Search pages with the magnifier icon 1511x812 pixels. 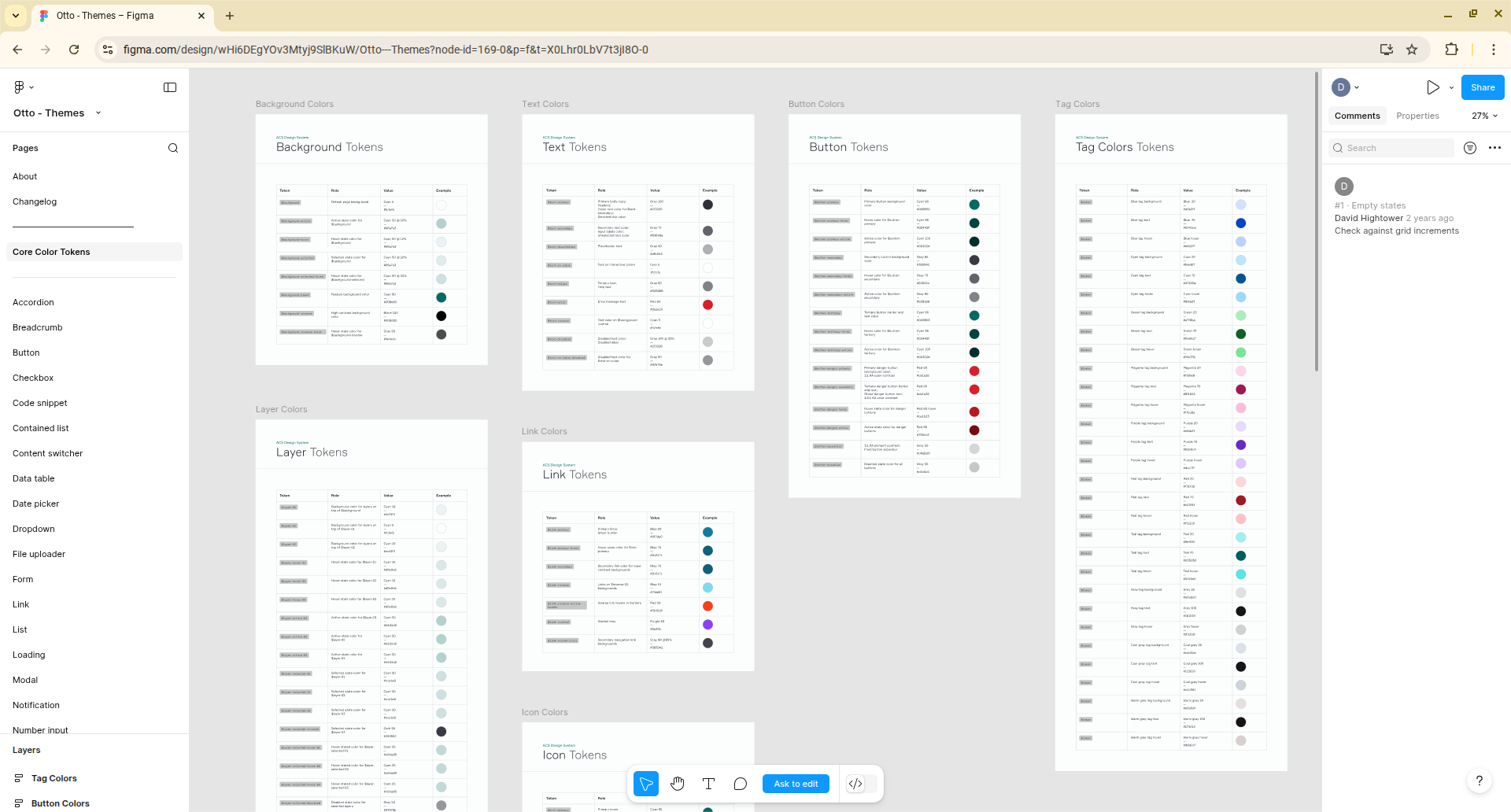coord(173,148)
